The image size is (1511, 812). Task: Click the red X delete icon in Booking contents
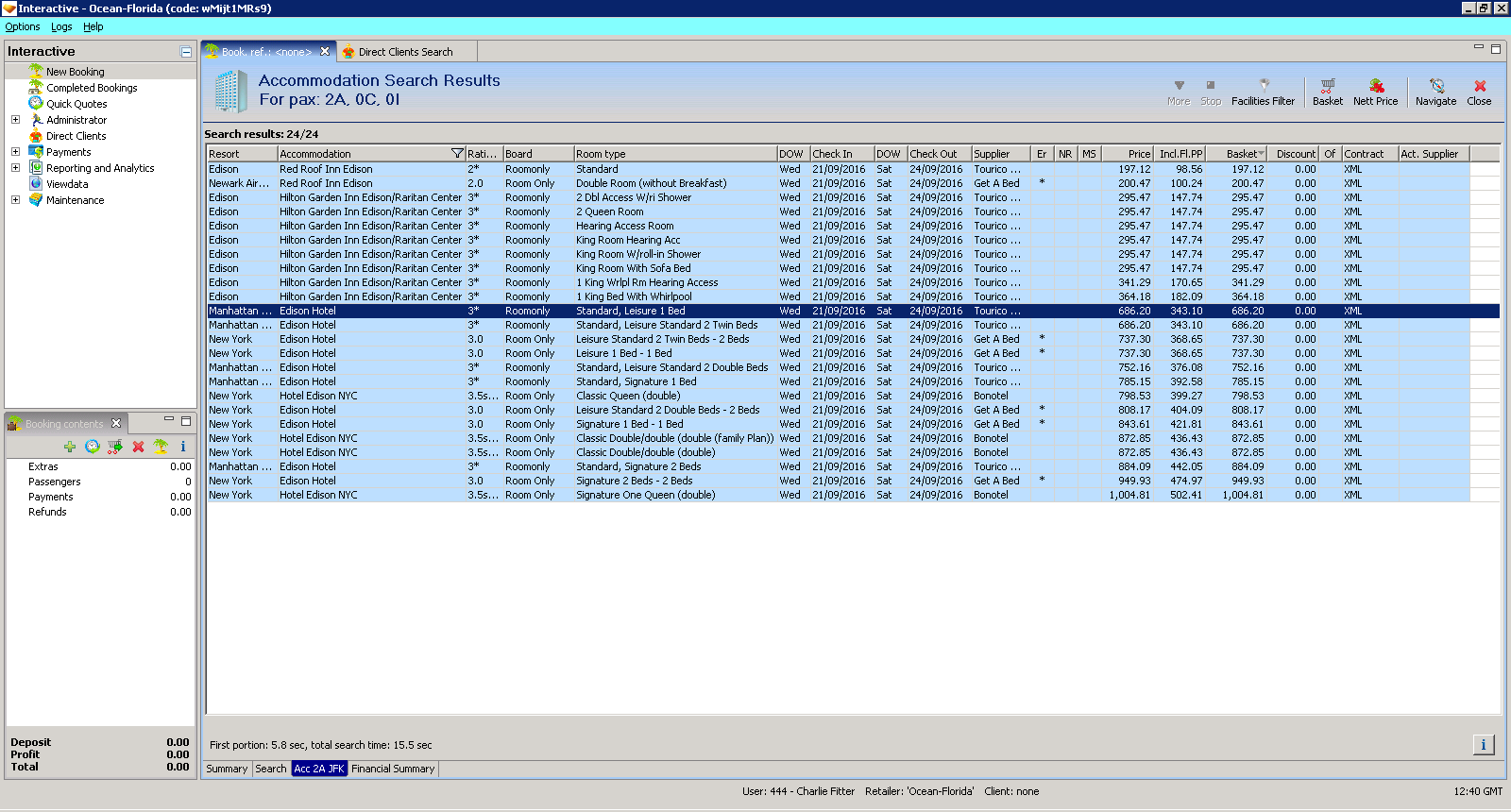[x=138, y=447]
